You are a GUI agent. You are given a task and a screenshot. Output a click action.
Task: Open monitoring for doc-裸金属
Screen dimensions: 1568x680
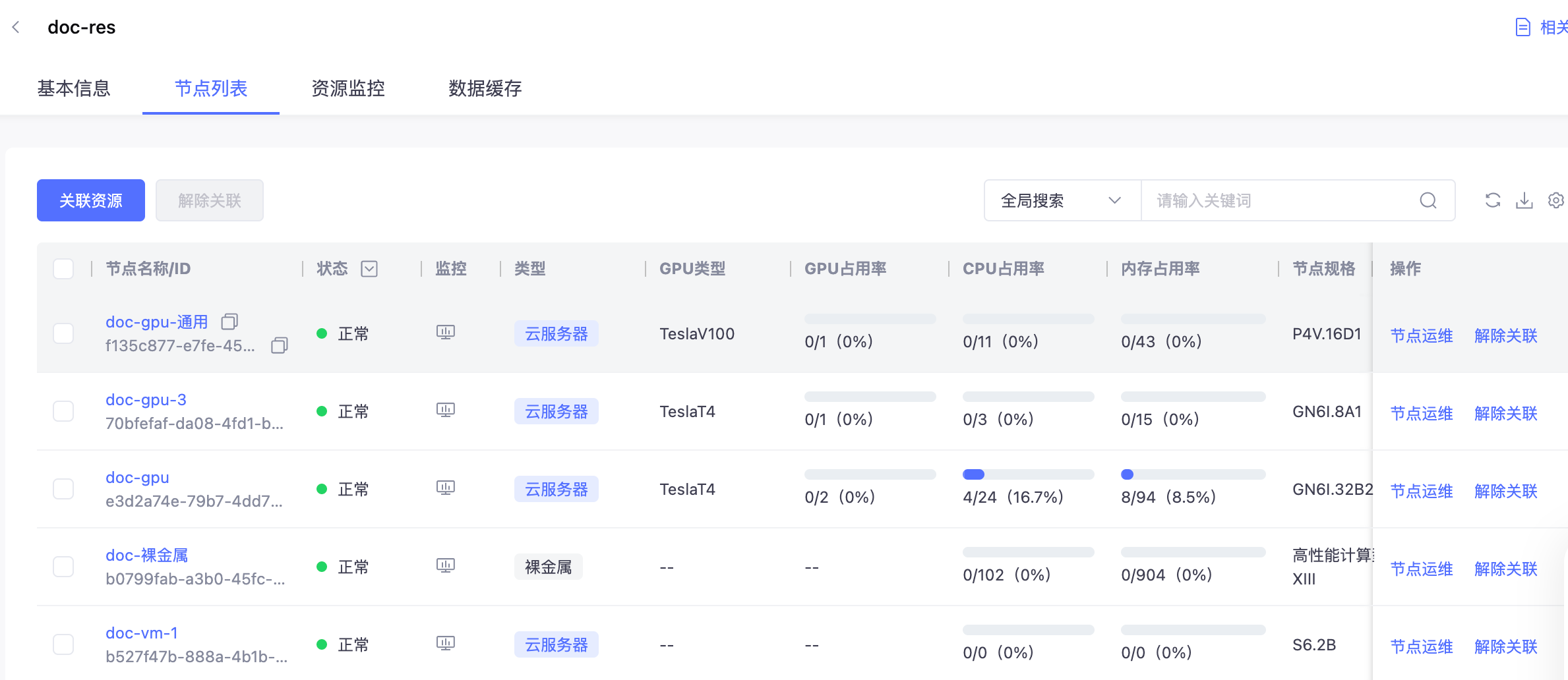446,566
